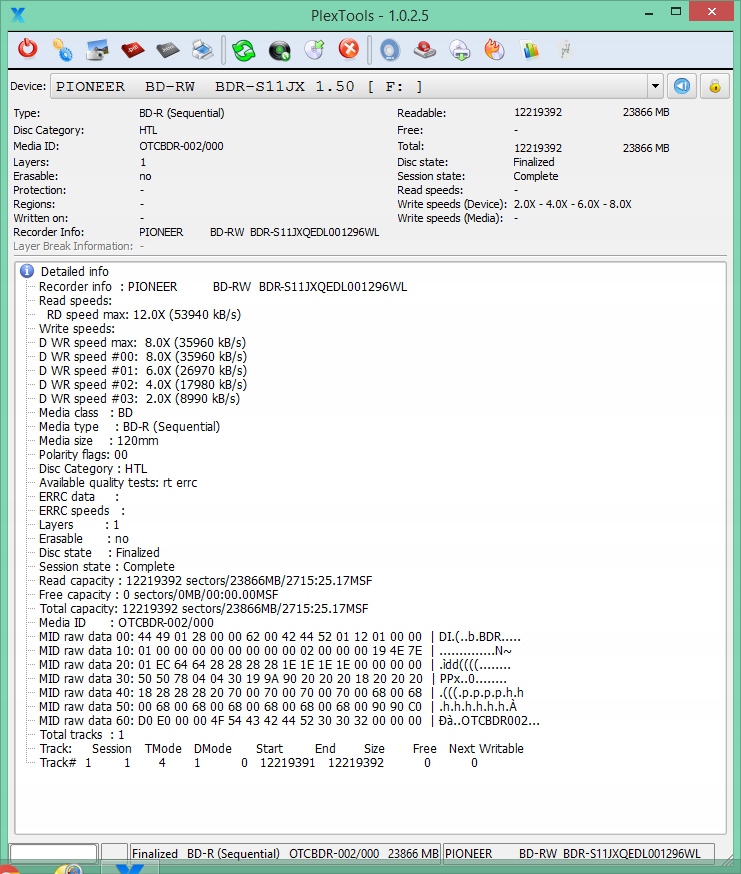Viewport: 741px width, 874px height.
Task: Export report with red PDF icon
Action: (x=133, y=50)
